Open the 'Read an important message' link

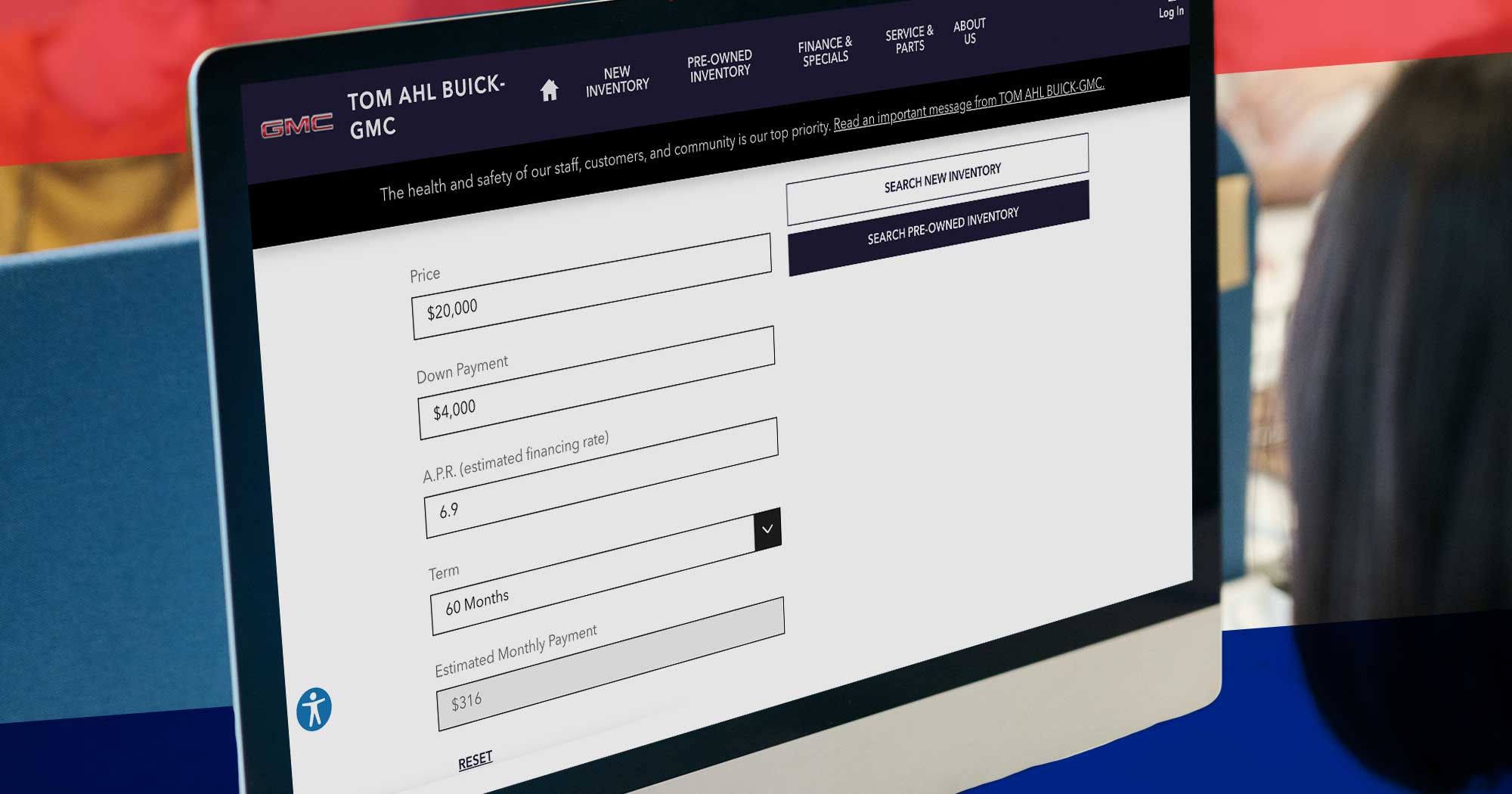(968, 104)
